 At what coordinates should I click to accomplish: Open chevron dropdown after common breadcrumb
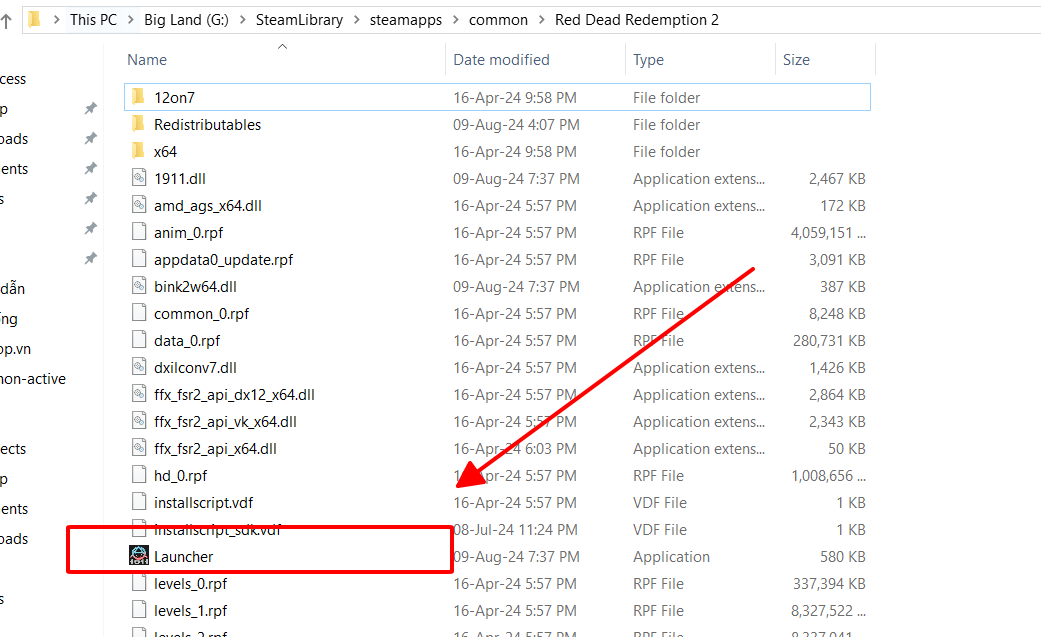[538, 20]
